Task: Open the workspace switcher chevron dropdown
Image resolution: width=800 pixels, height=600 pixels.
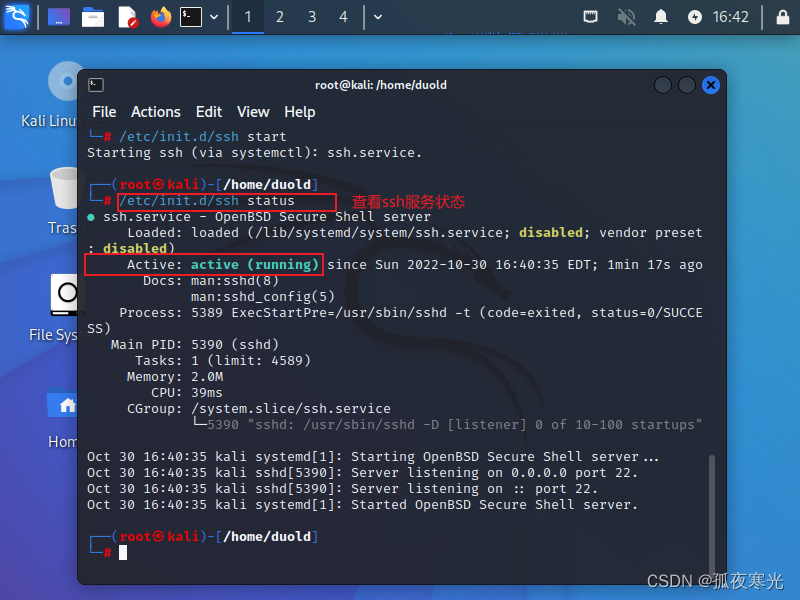Action: [376, 16]
